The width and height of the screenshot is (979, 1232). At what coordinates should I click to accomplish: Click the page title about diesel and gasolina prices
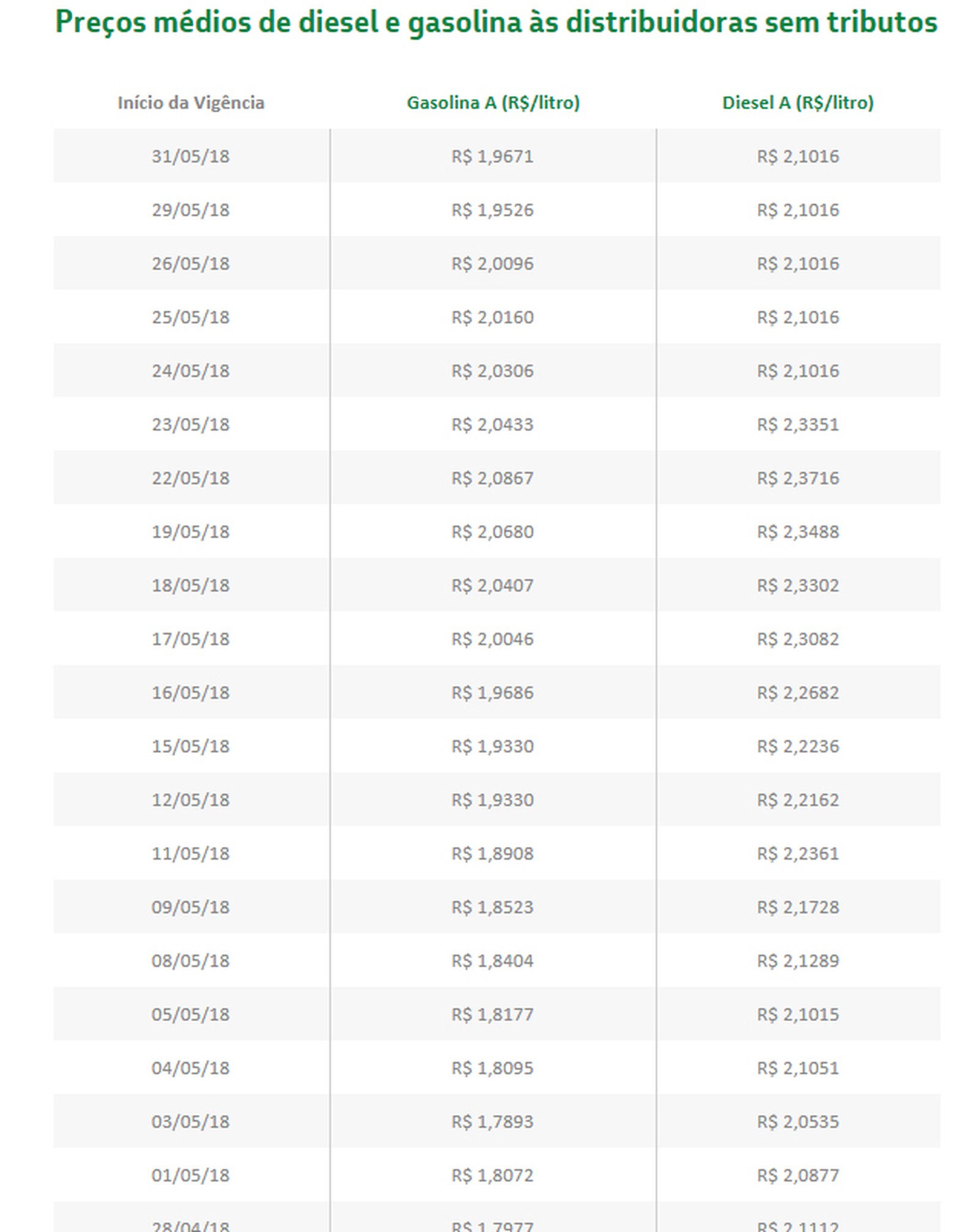pyautogui.click(x=496, y=23)
